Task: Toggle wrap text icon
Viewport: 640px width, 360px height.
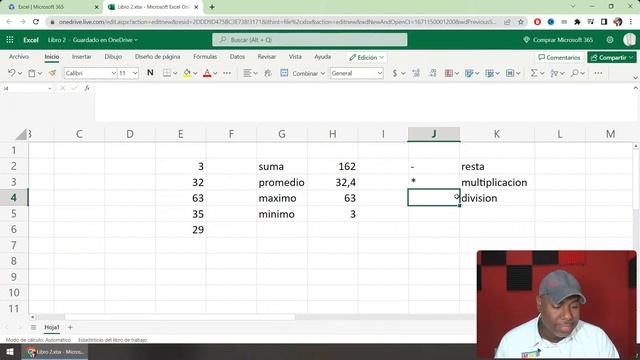Action: pos(268,73)
